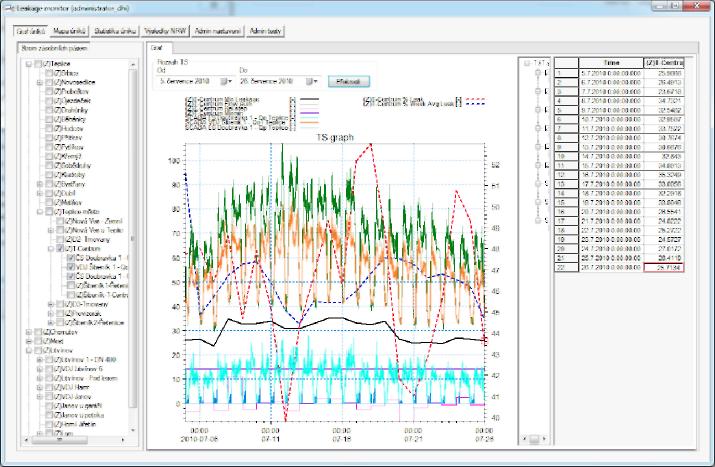Open the Do date calendar dropdown
The width and height of the screenshot is (715, 467).
(312, 82)
